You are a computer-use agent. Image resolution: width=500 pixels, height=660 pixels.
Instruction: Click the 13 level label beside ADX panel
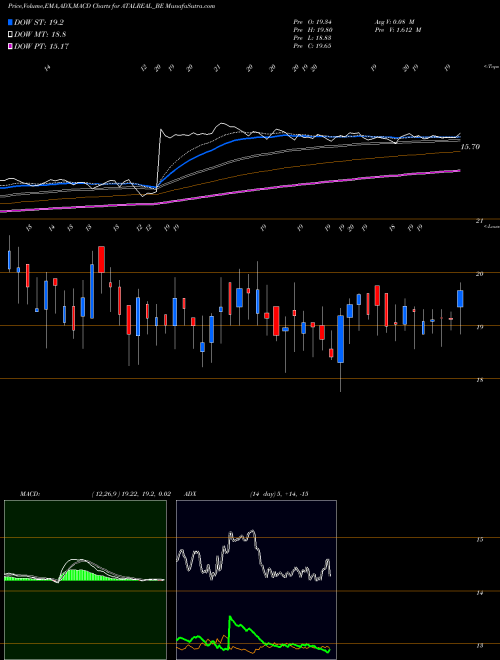click(x=480, y=646)
